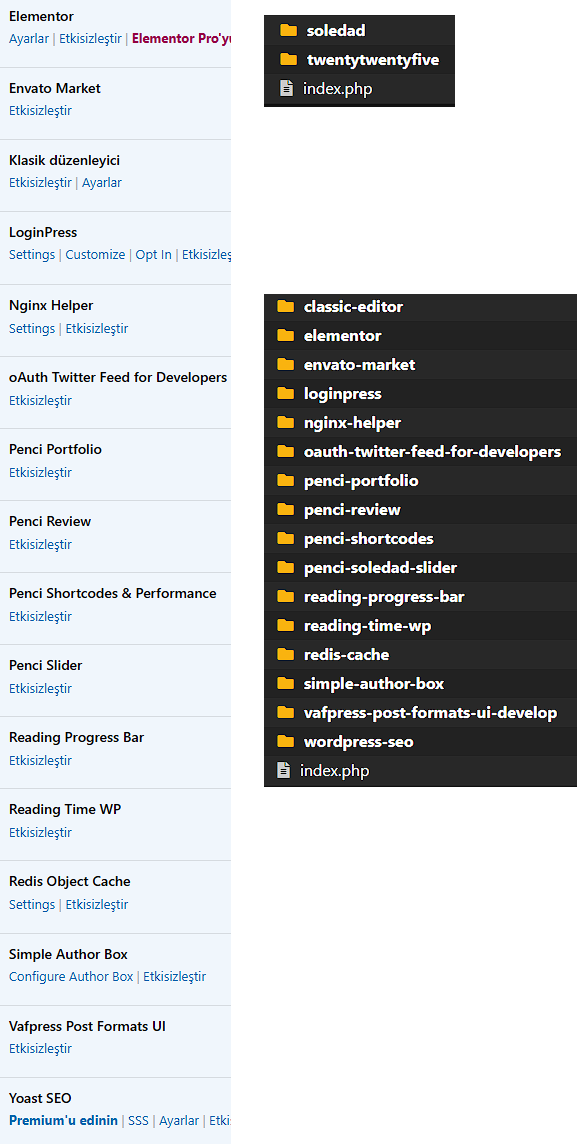
Task: Open Yoast SEO Ayarlar link
Action: (179, 1121)
